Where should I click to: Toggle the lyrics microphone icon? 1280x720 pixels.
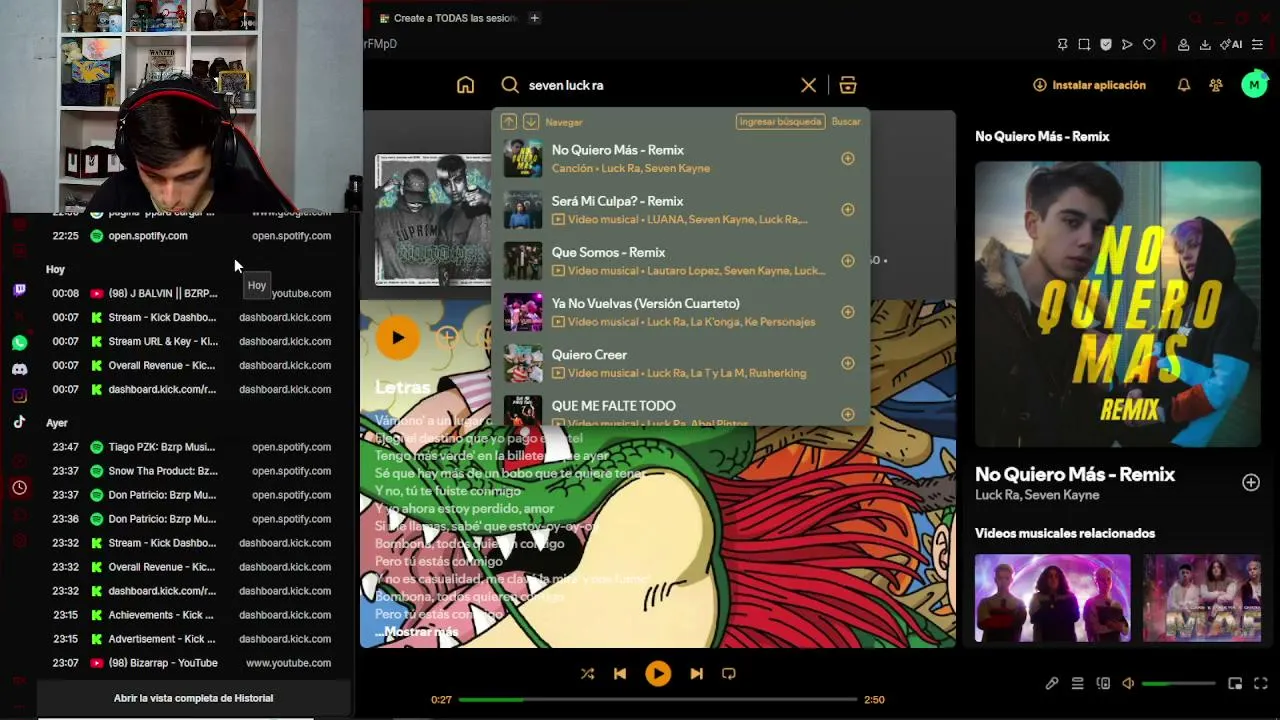(x=1052, y=684)
